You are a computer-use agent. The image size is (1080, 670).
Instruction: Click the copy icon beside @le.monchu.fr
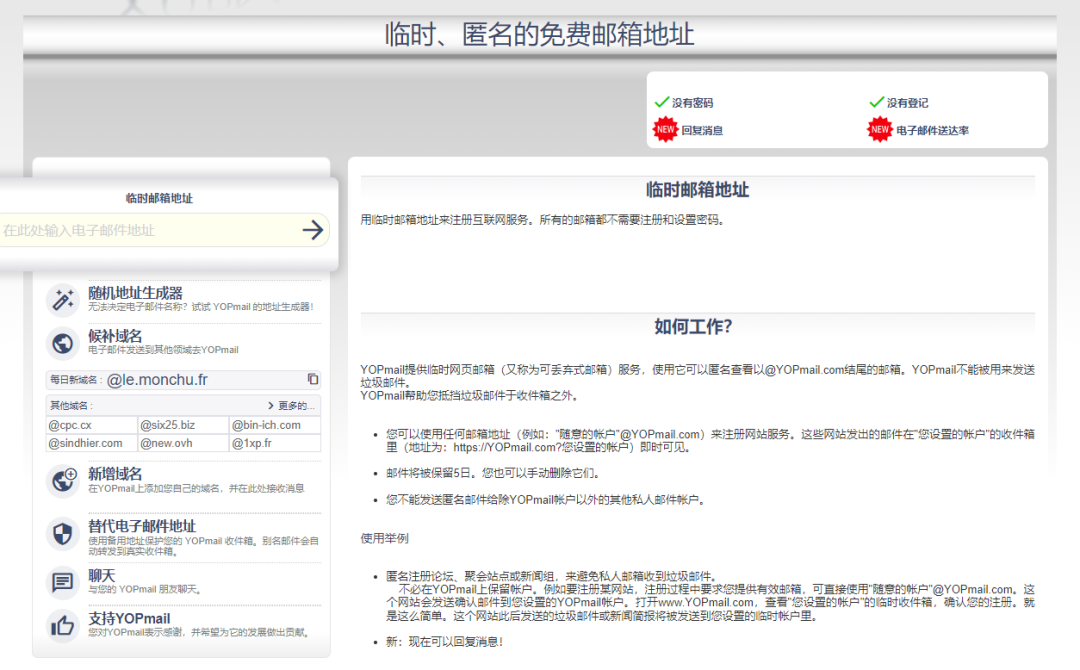312,379
